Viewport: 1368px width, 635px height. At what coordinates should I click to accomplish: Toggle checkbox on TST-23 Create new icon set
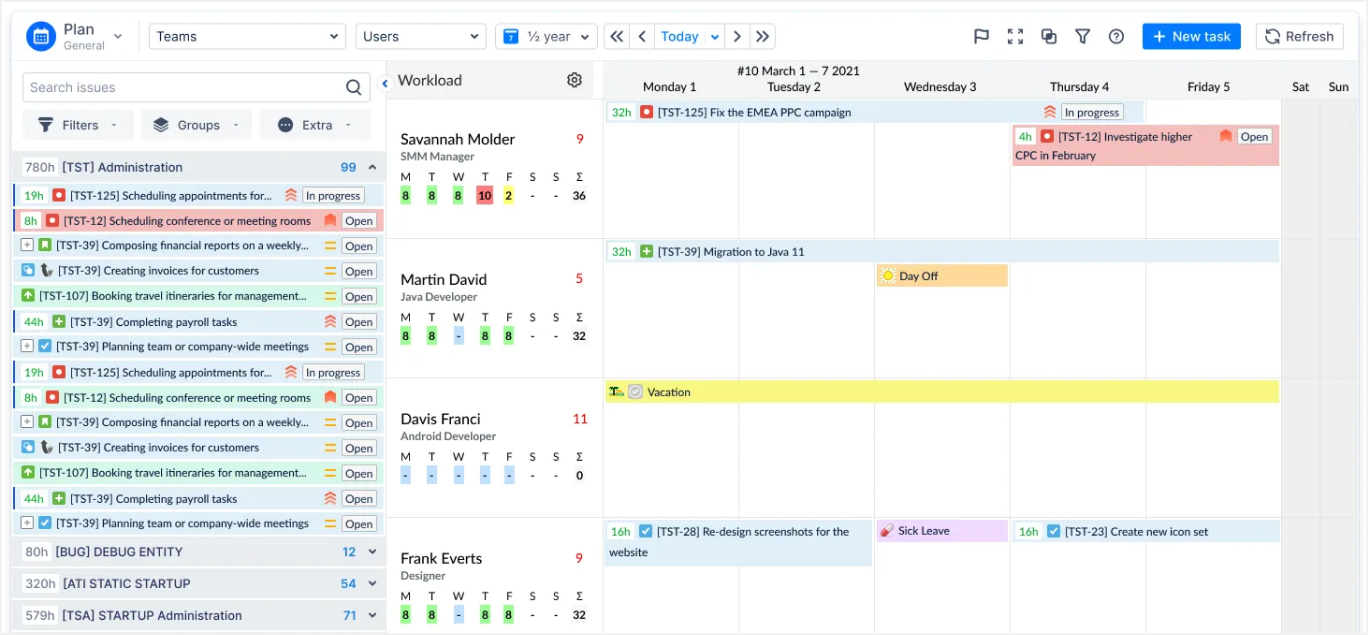(x=1053, y=532)
